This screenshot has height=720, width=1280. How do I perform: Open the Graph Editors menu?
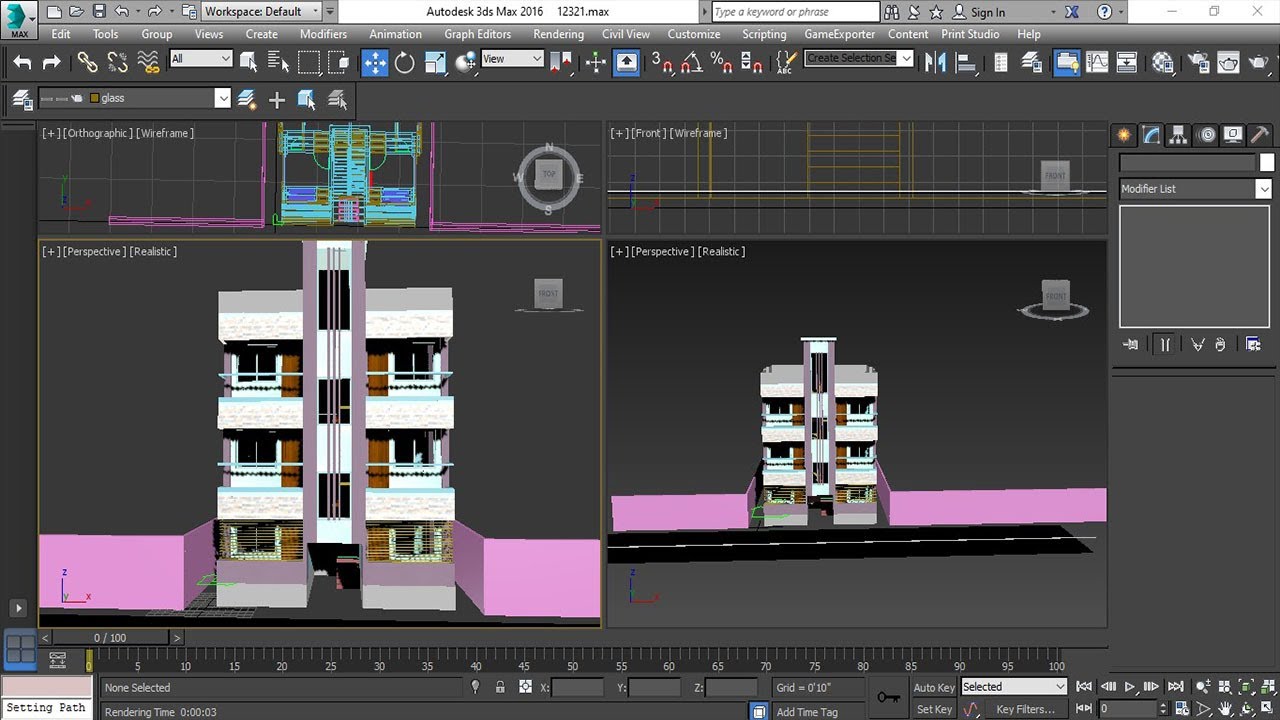click(478, 34)
